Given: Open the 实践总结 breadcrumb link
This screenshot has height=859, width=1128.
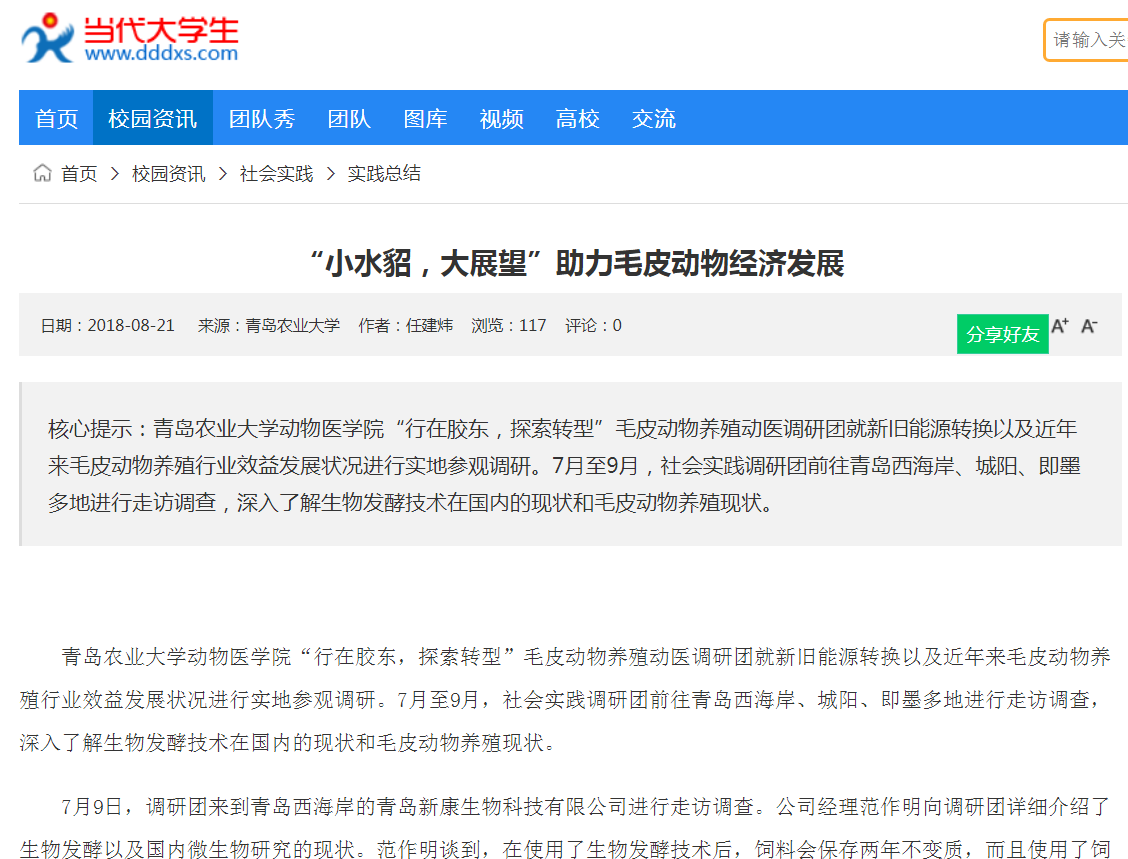Looking at the screenshot, I should pyautogui.click(x=384, y=174).
